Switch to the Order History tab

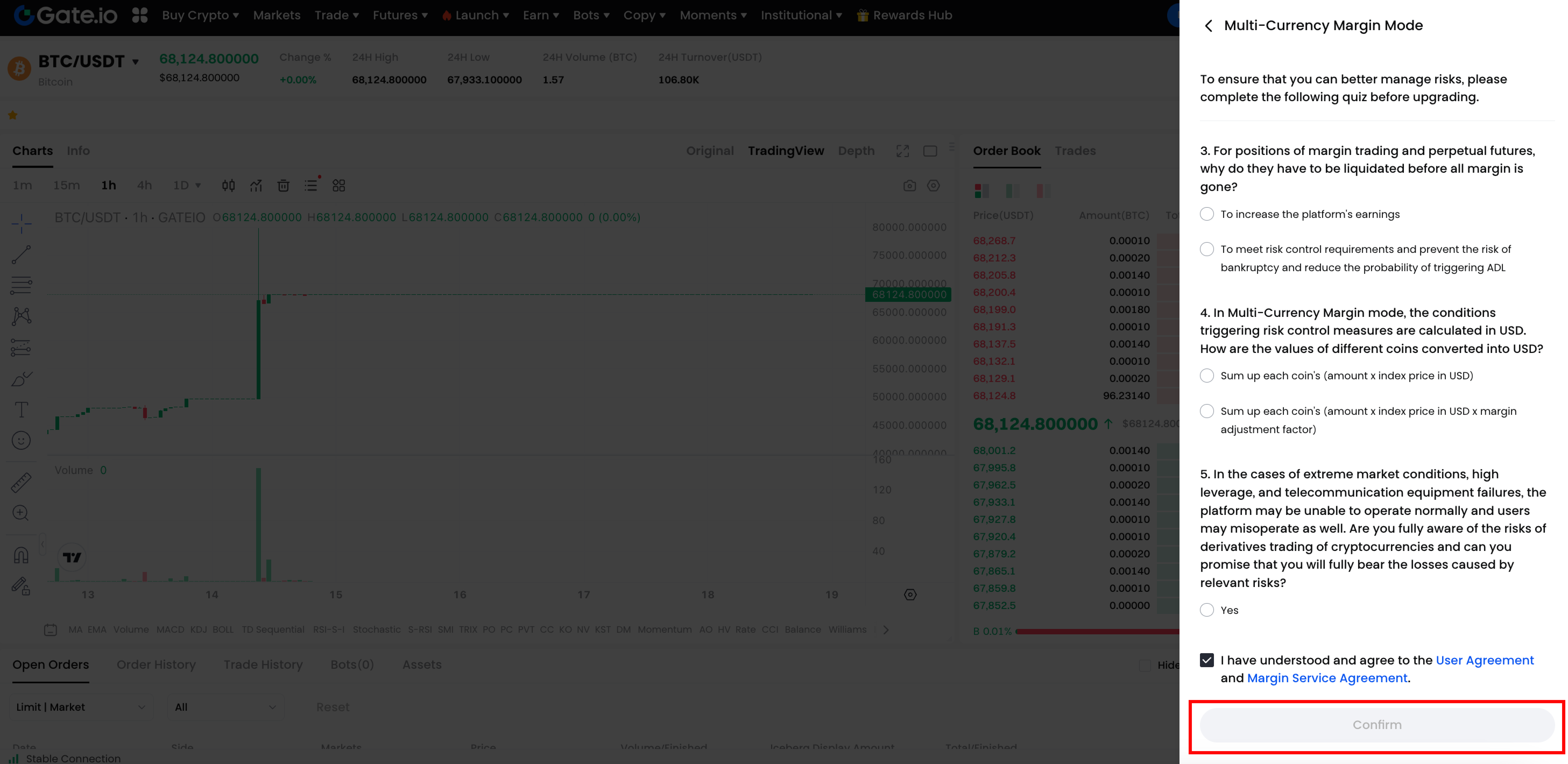point(156,665)
